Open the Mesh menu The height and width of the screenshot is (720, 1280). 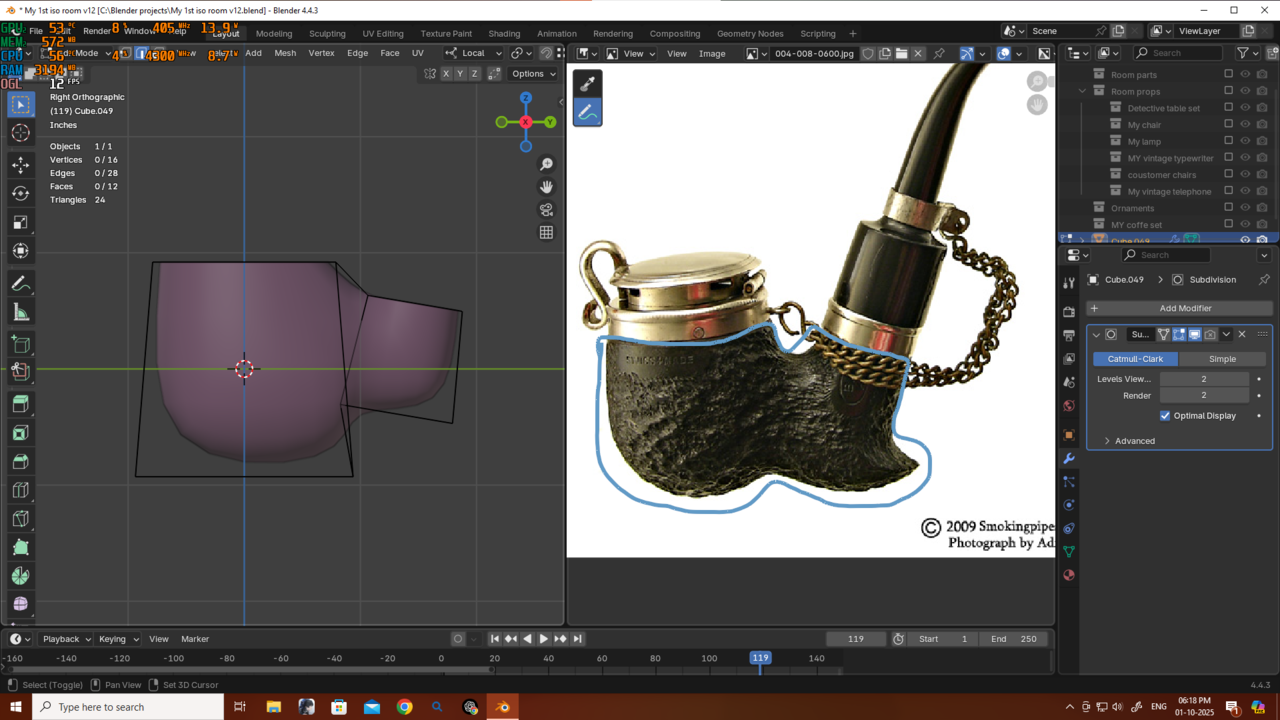click(285, 53)
